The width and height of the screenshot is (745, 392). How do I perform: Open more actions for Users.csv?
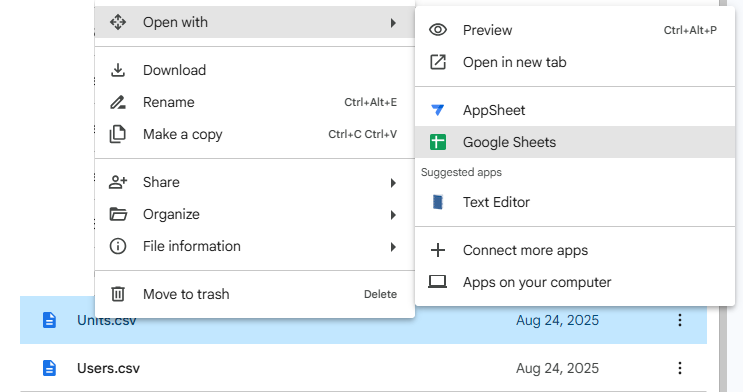pos(680,368)
